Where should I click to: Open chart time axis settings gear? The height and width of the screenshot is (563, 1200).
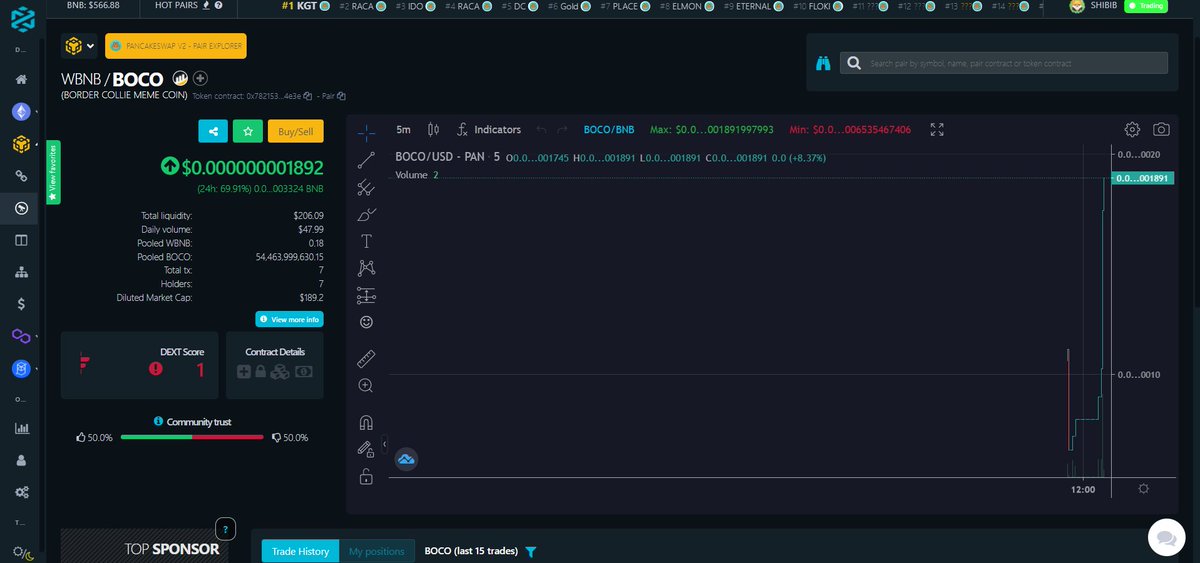click(x=1143, y=489)
